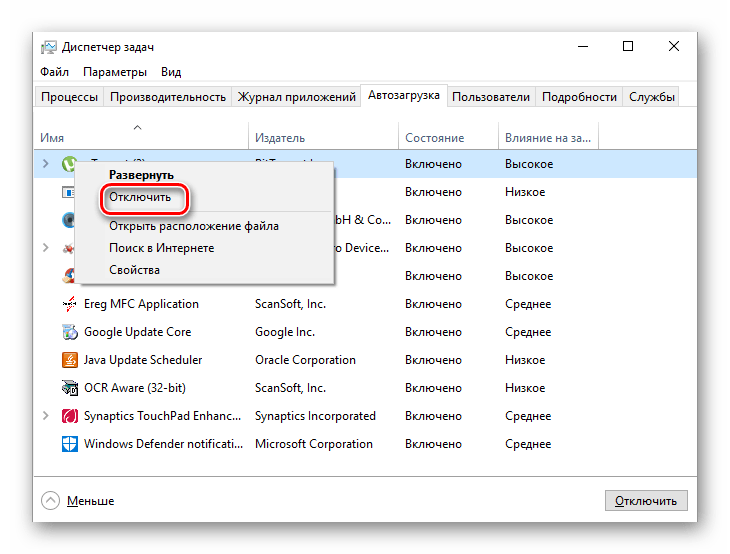
Task: Click Включено status in the Java Update row
Action: [x=433, y=360]
